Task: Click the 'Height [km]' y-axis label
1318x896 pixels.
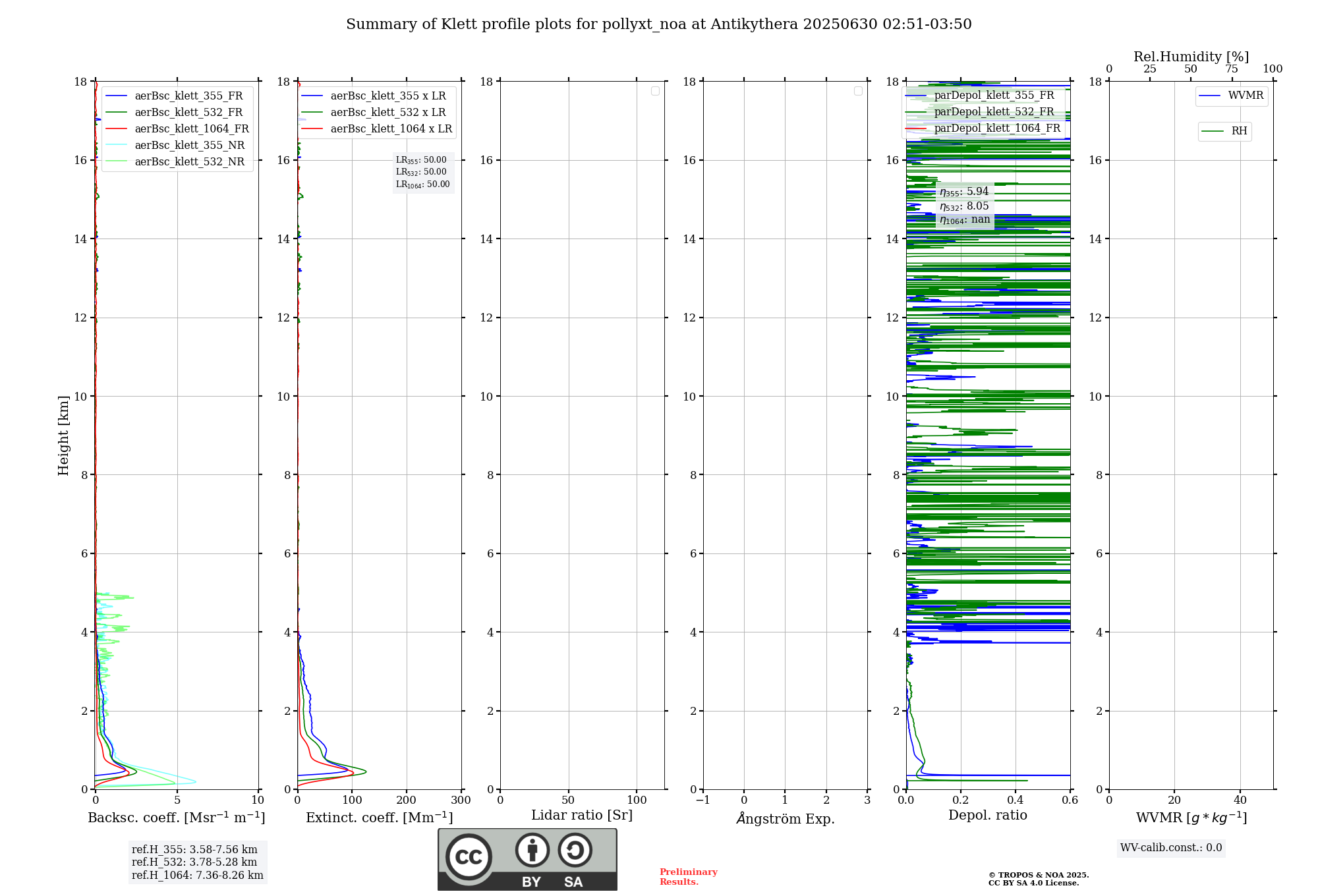Action: [x=63, y=435]
